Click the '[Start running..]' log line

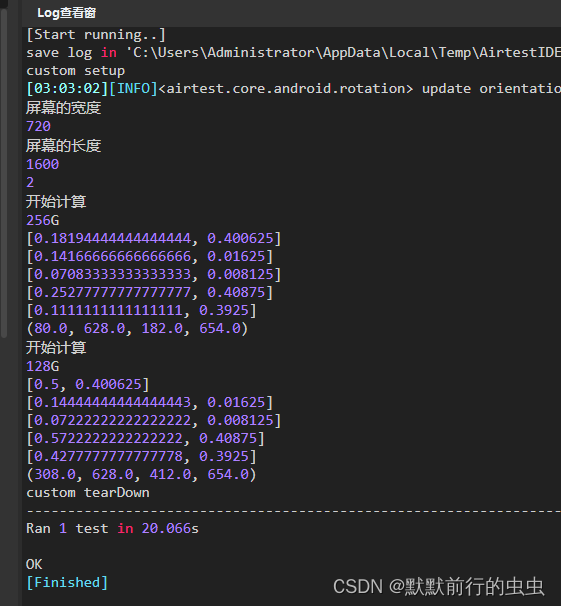point(96,34)
